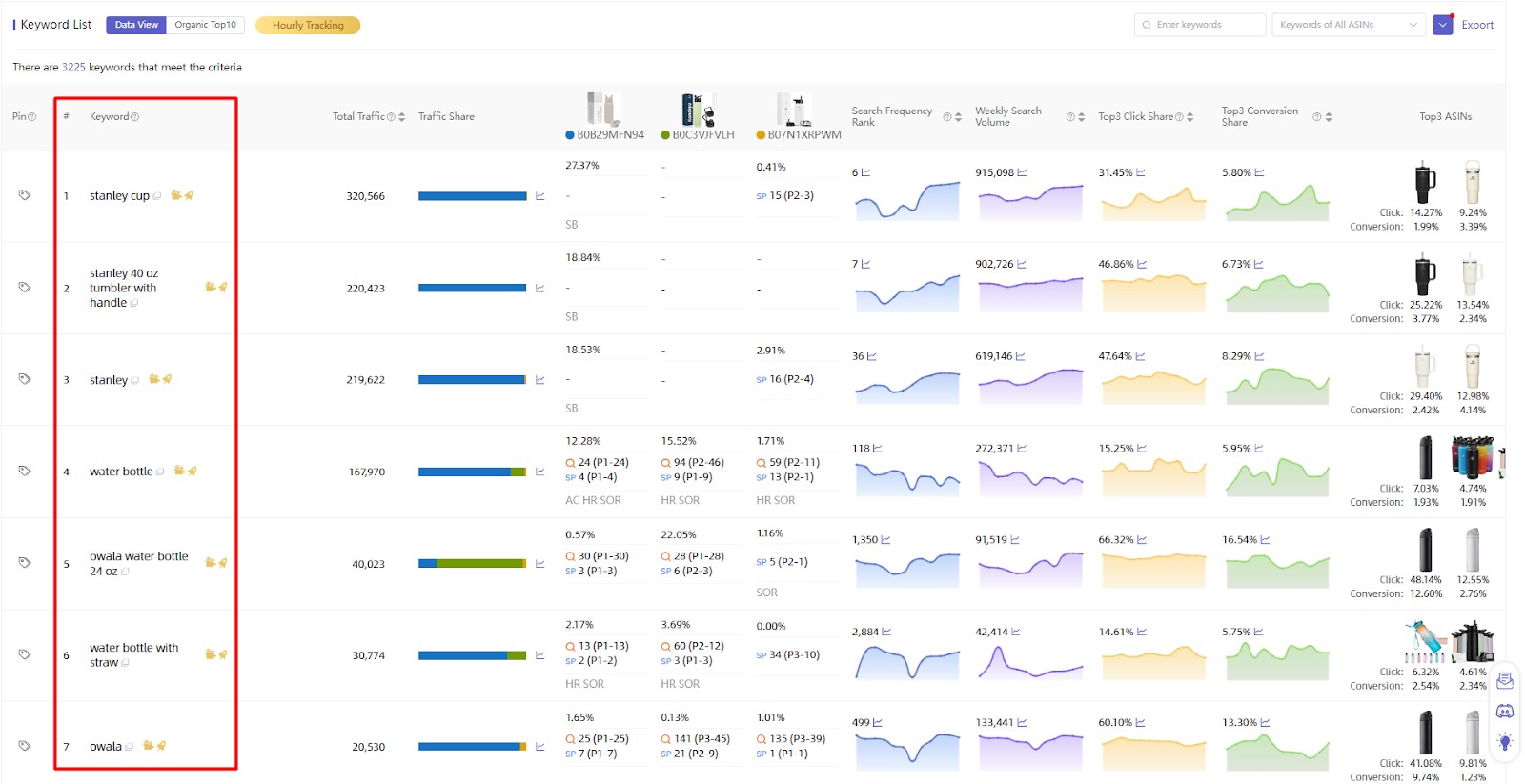The width and height of the screenshot is (1525, 784).
Task: Pin the 'water bottle' keyword row
Action: 25,471
